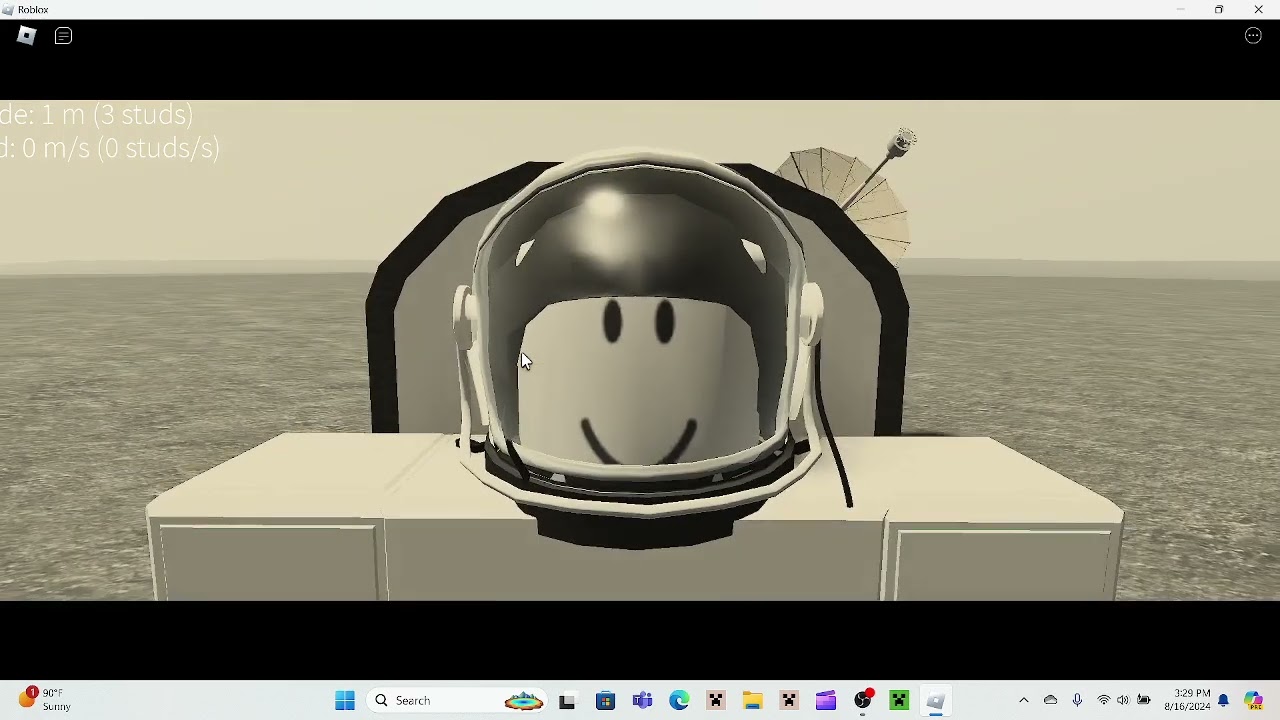Image resolution: width=1280 pixels, height=720 pixels.
Task: Open OBS Studio from the taskbar
Action: 863,701
